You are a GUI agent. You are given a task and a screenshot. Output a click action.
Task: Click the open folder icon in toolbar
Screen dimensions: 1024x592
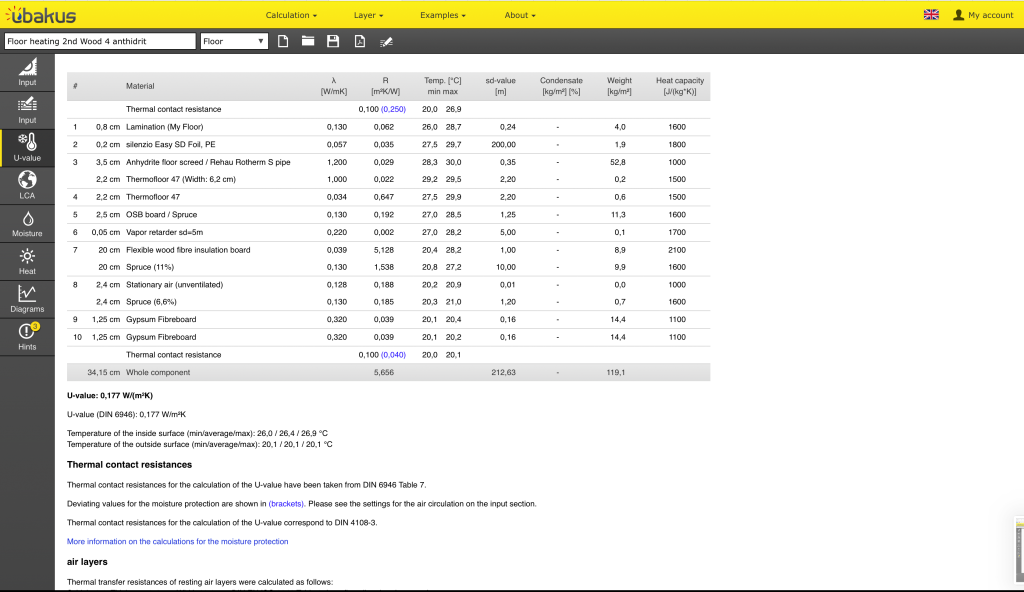coord(308,41)
